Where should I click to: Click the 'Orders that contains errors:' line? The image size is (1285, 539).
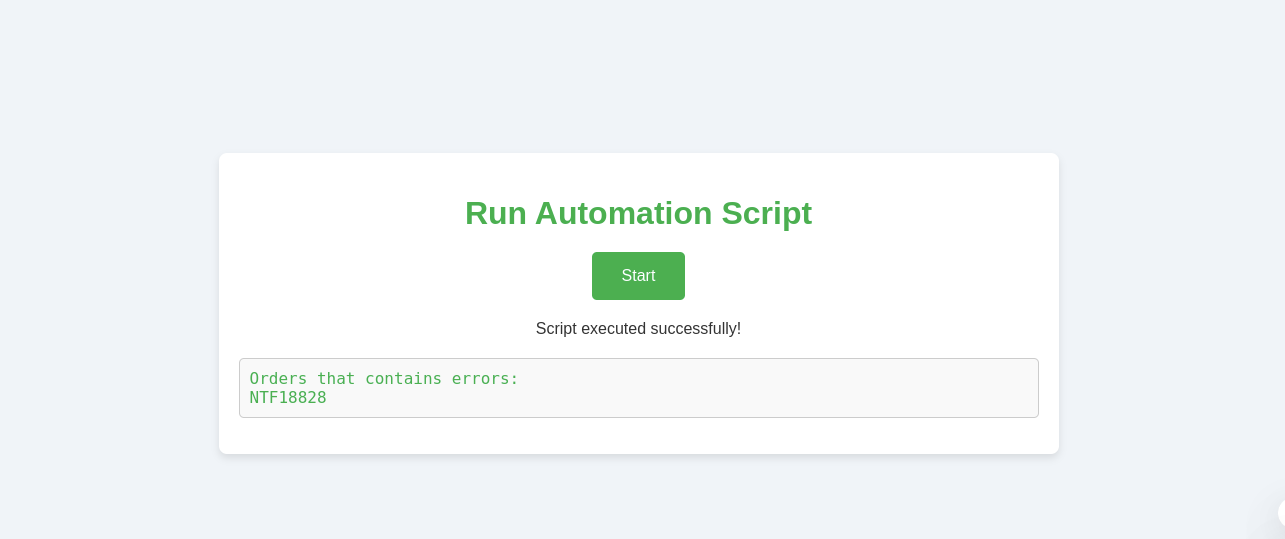pos(384,379)
